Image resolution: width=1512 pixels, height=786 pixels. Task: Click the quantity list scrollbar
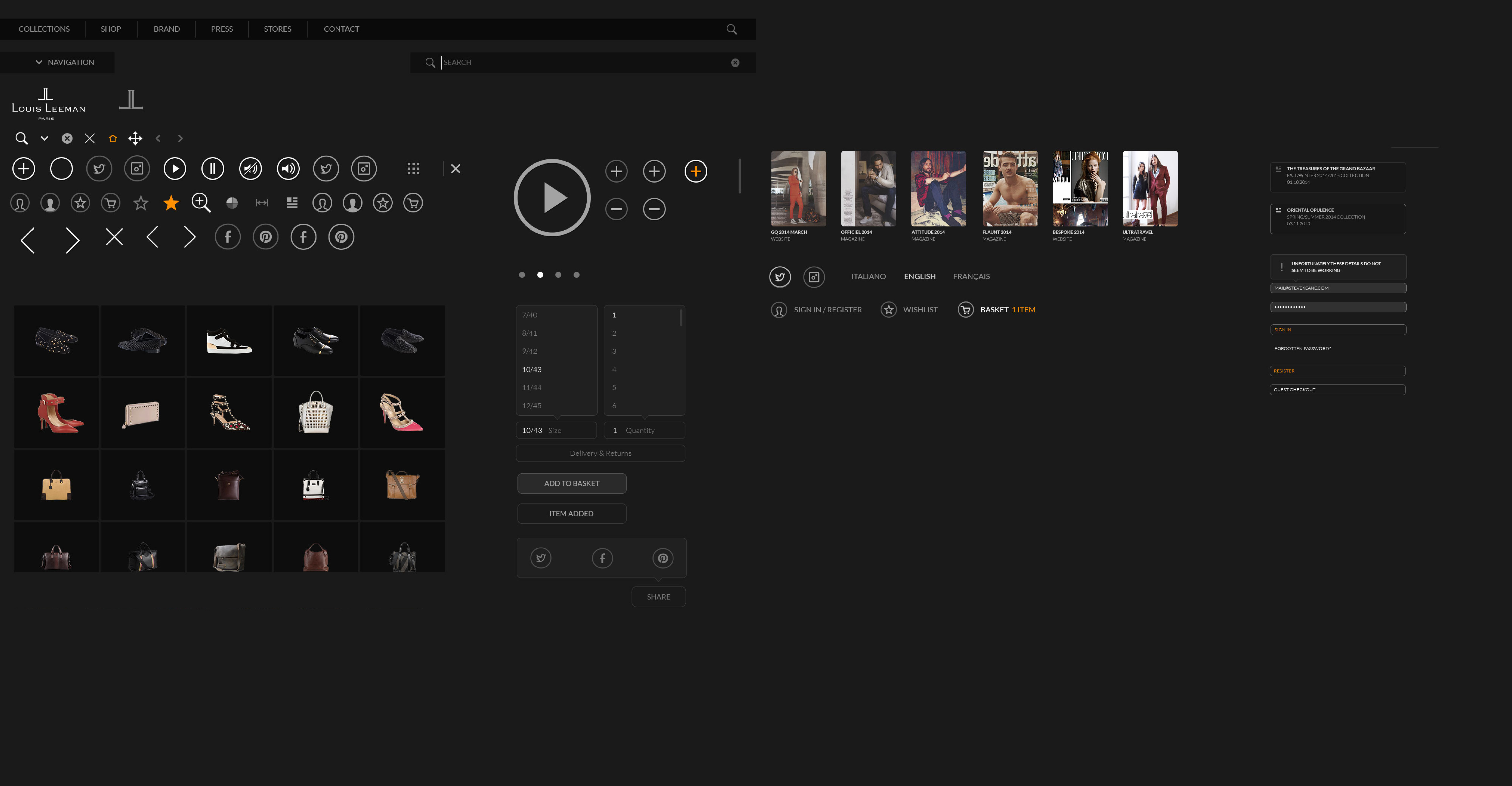tap(681, 317)
